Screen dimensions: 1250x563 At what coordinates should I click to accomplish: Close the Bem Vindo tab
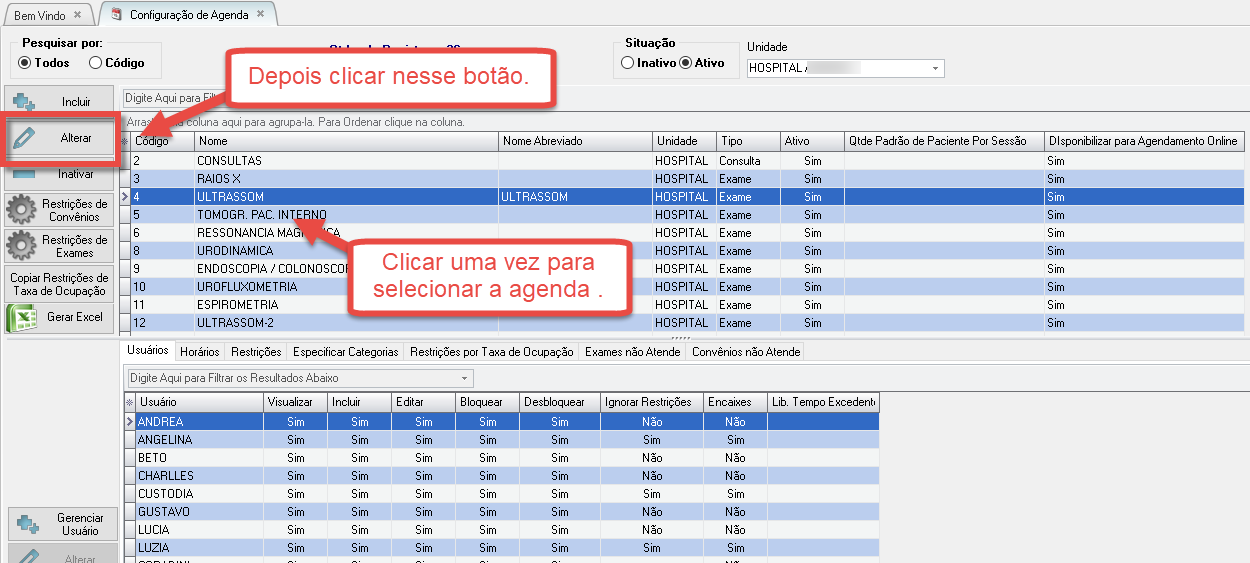[x=78, y=15]
